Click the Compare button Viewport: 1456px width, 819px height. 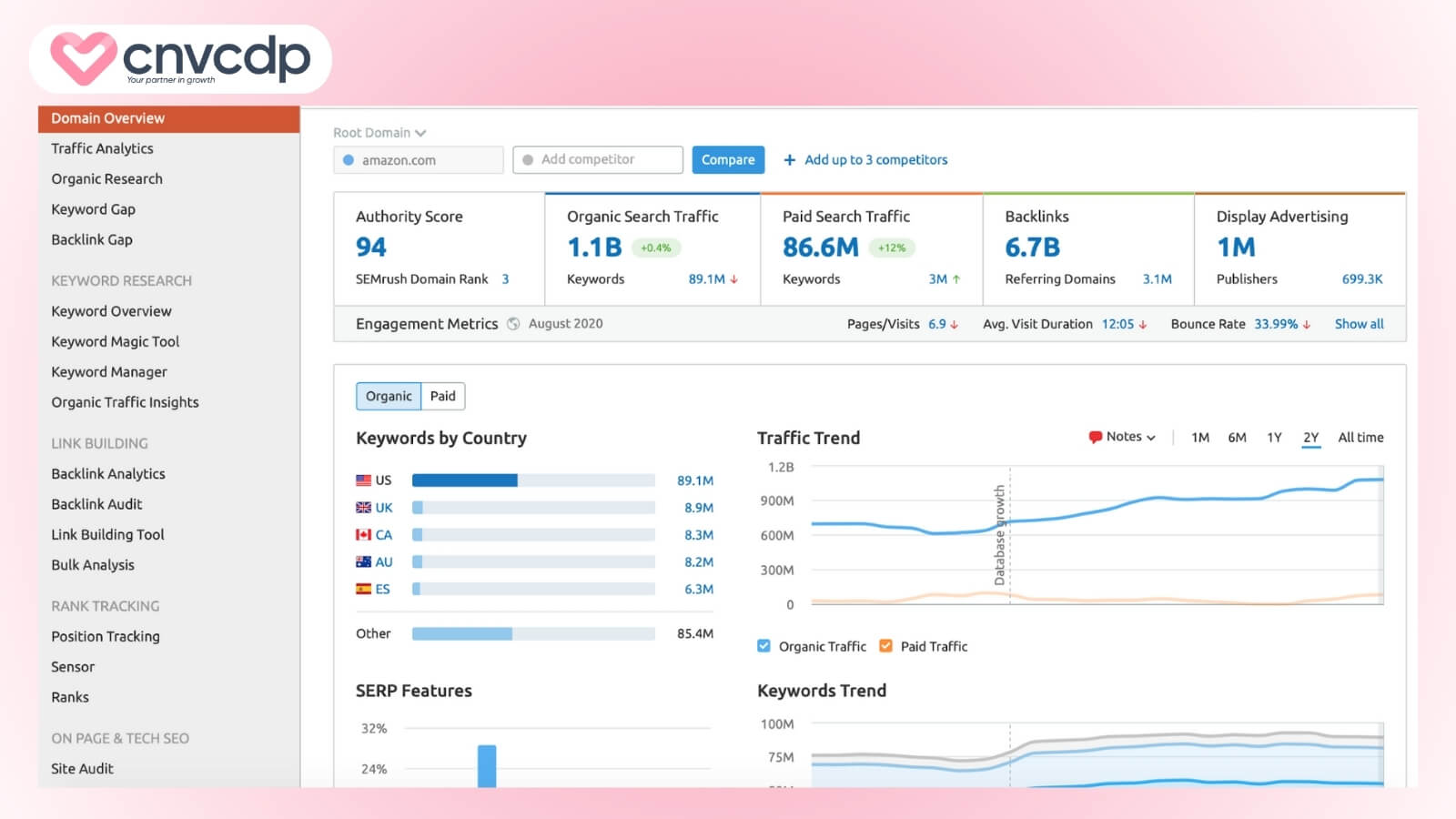coord(728,159)
